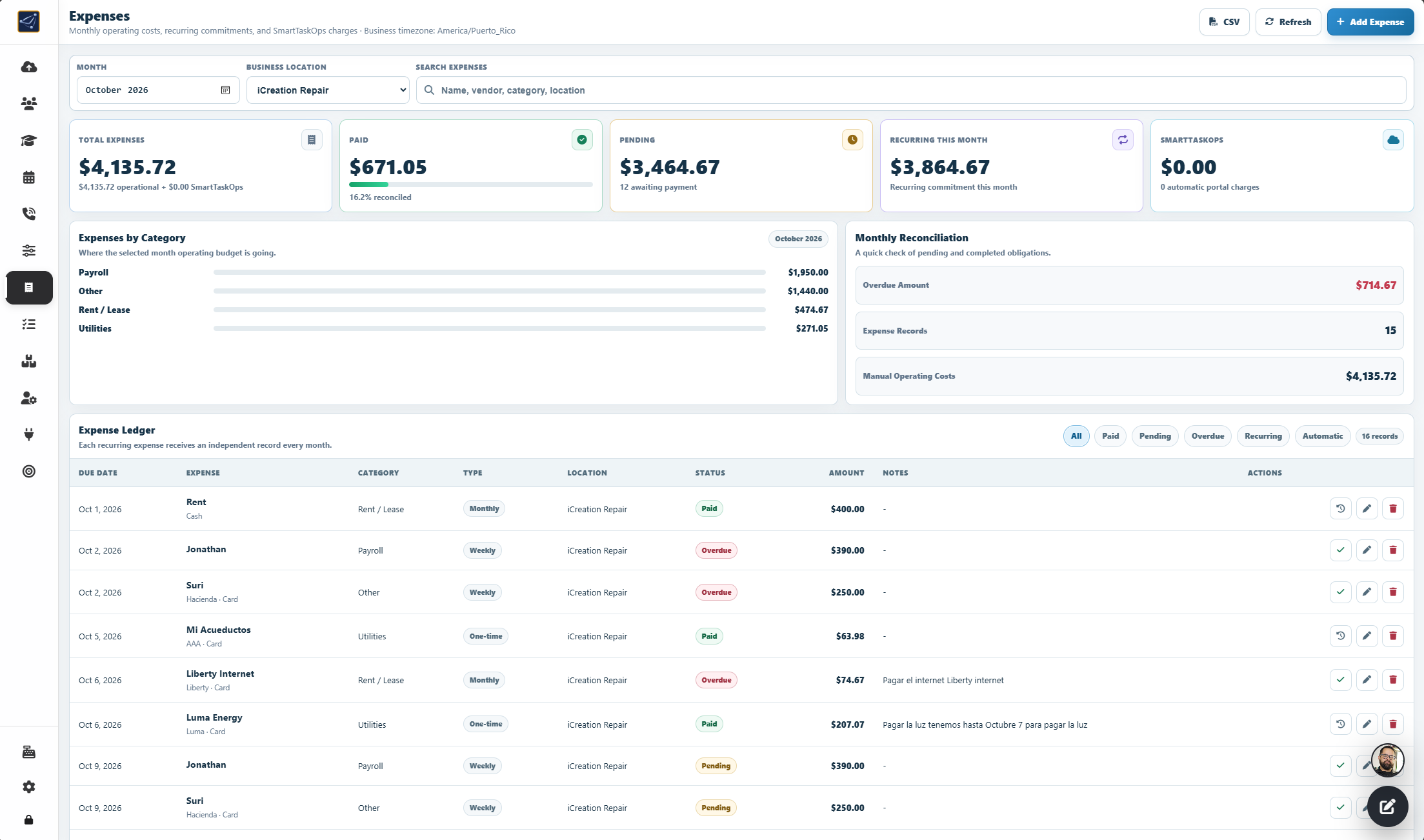Open the month calendar picker
The width and height of the screenshot is (1424, 840).
(x=225, y=90)
